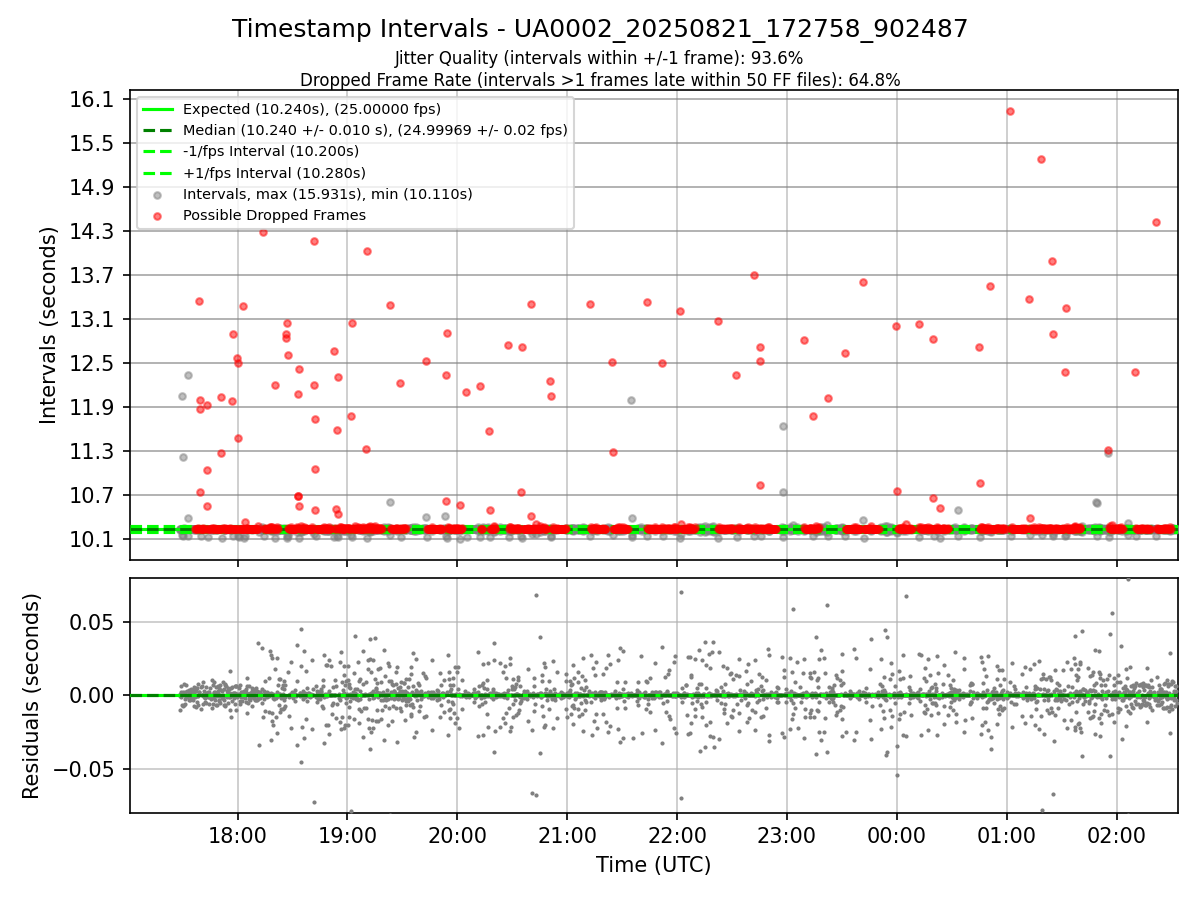Click x-axis tick label '20:00'
This screenshot has width=1200, height=900.
(x=457, y=835)
